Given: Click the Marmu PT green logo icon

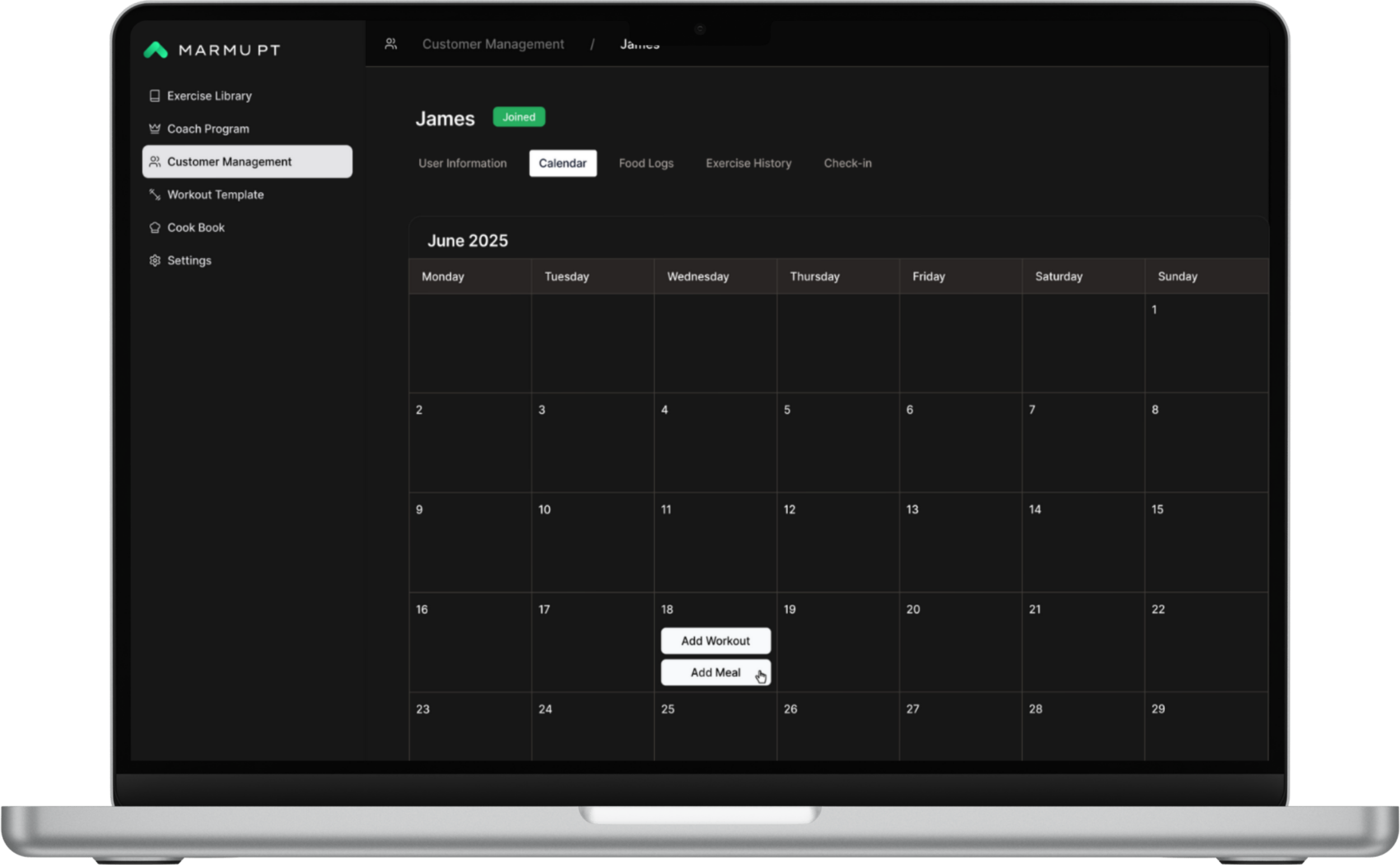Looking at the screenshot, I should 156,50.
